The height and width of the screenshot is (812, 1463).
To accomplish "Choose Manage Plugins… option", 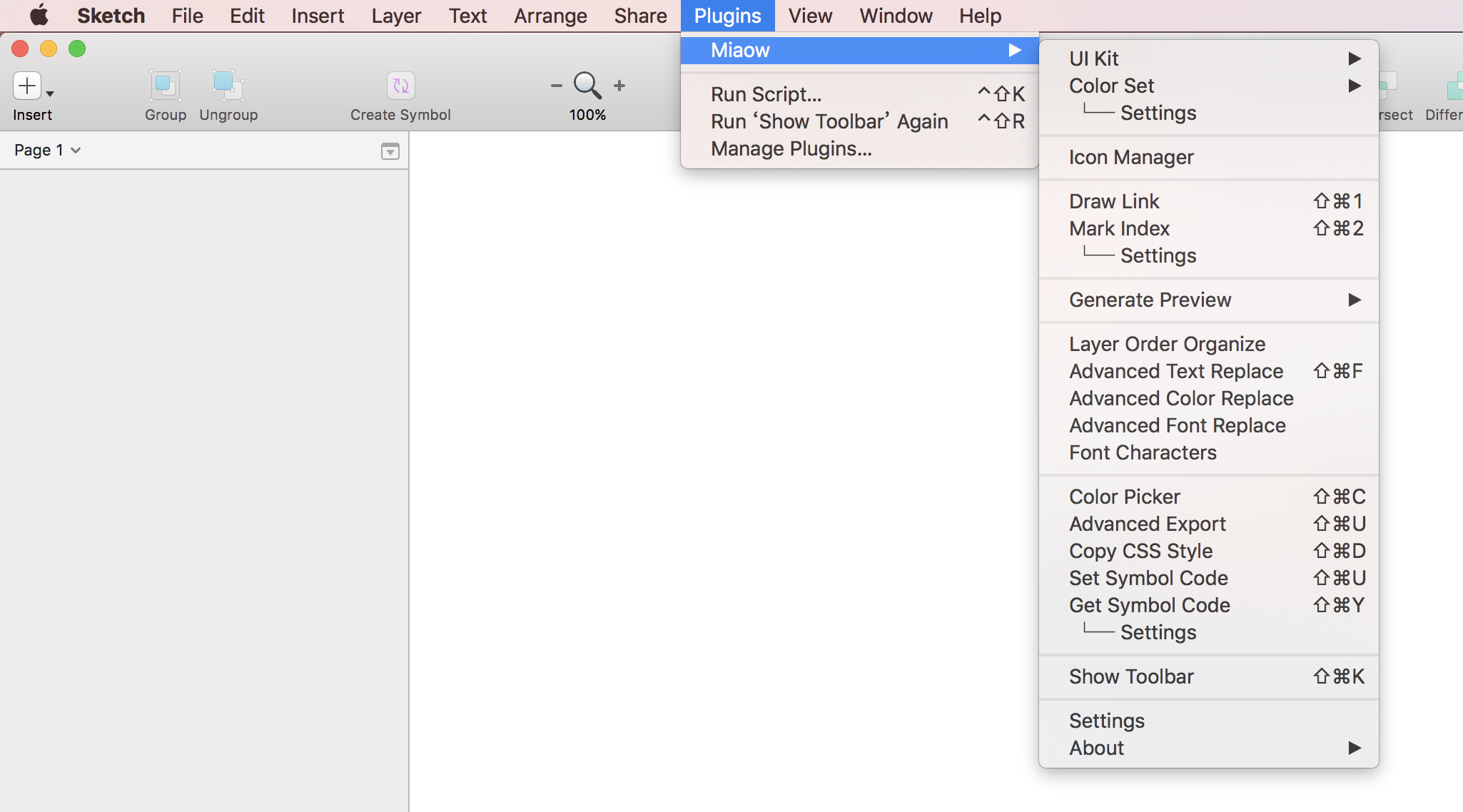I will [x=791, y=148].
